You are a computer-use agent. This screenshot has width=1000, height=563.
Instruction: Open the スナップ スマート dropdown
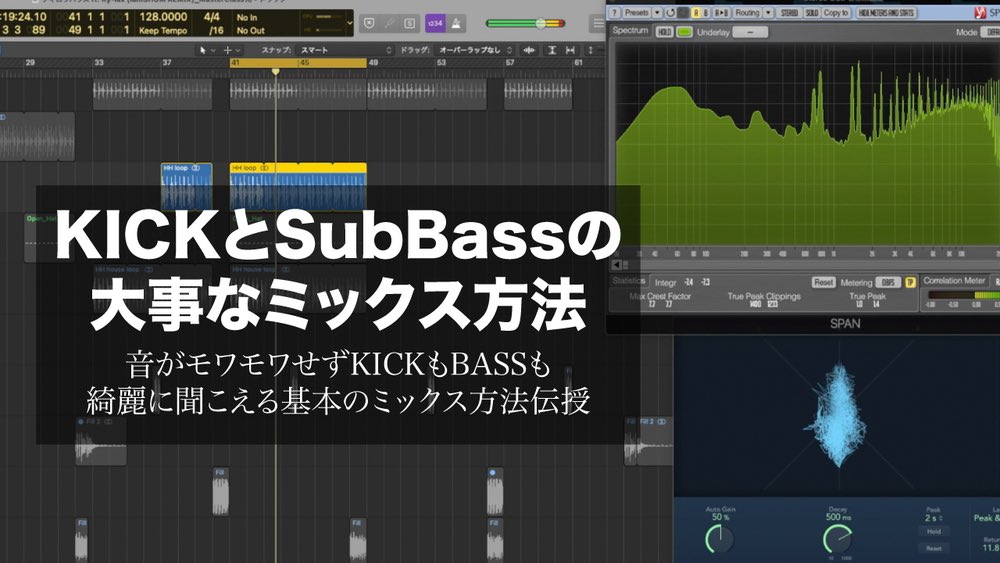[346, 50]
